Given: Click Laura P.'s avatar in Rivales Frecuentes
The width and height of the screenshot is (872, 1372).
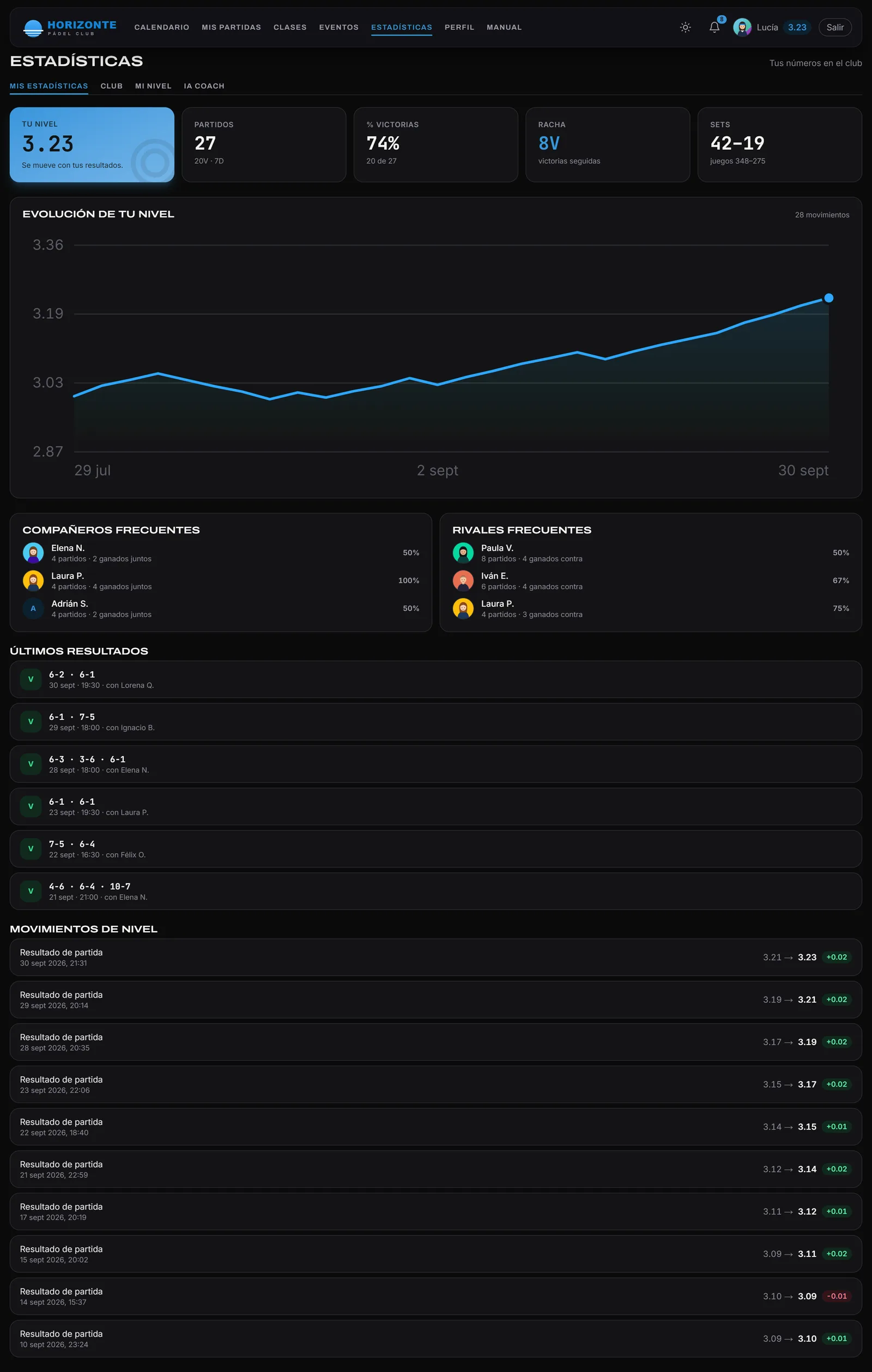Looking at the screenshot, I should pos(463,609).
